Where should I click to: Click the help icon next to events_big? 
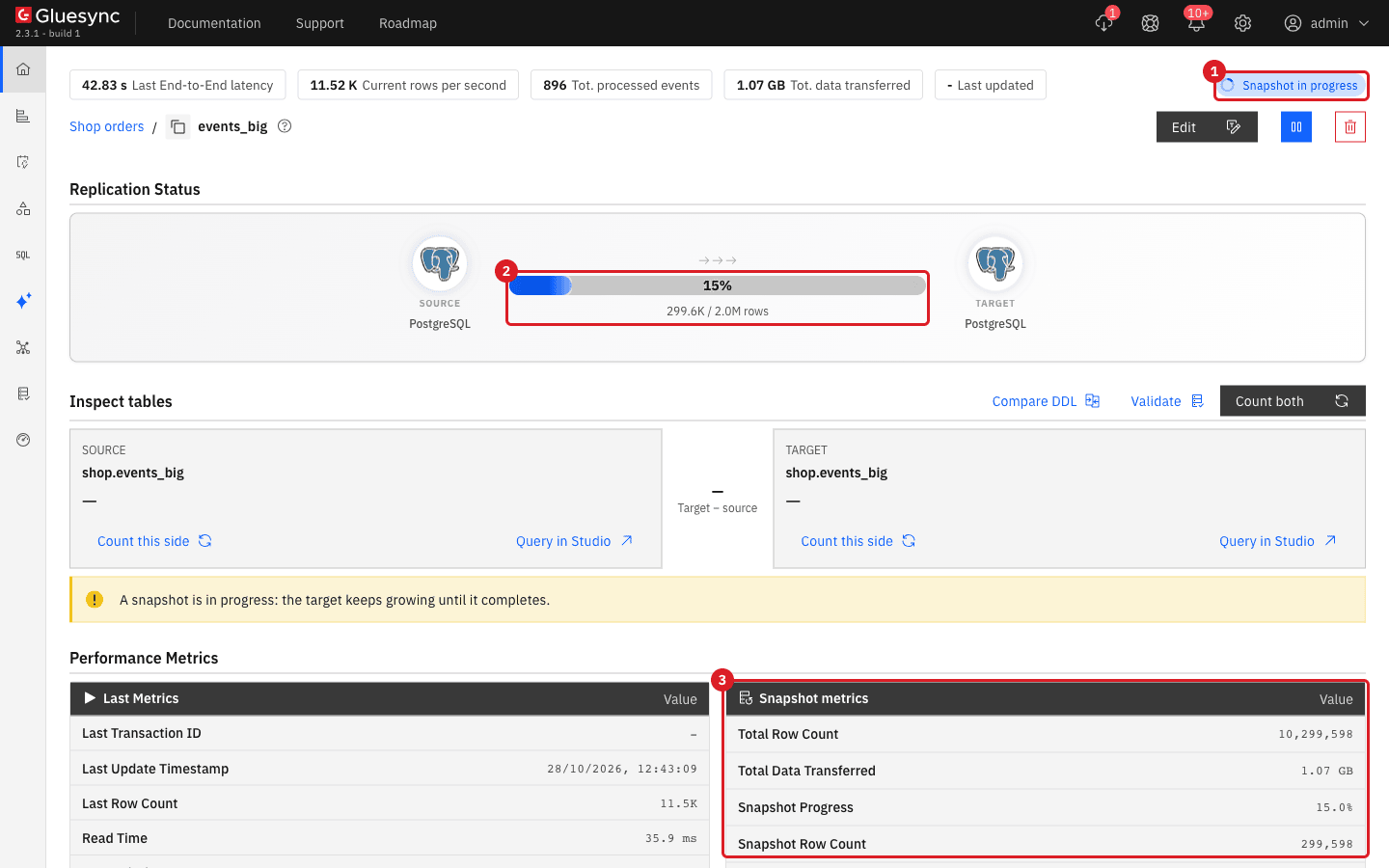tap(285, 126)
